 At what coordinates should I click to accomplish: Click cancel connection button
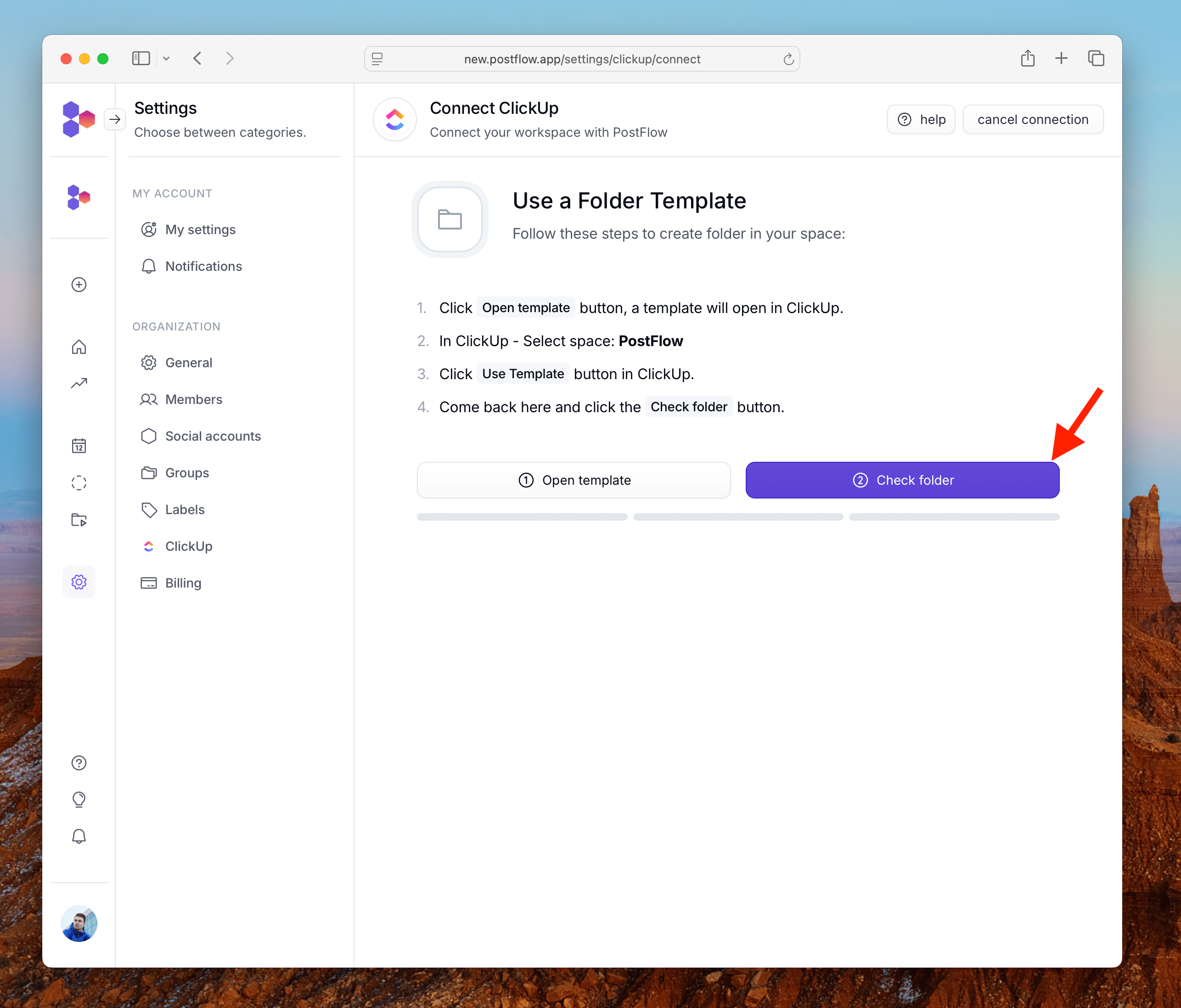[x=1032, y=120]
